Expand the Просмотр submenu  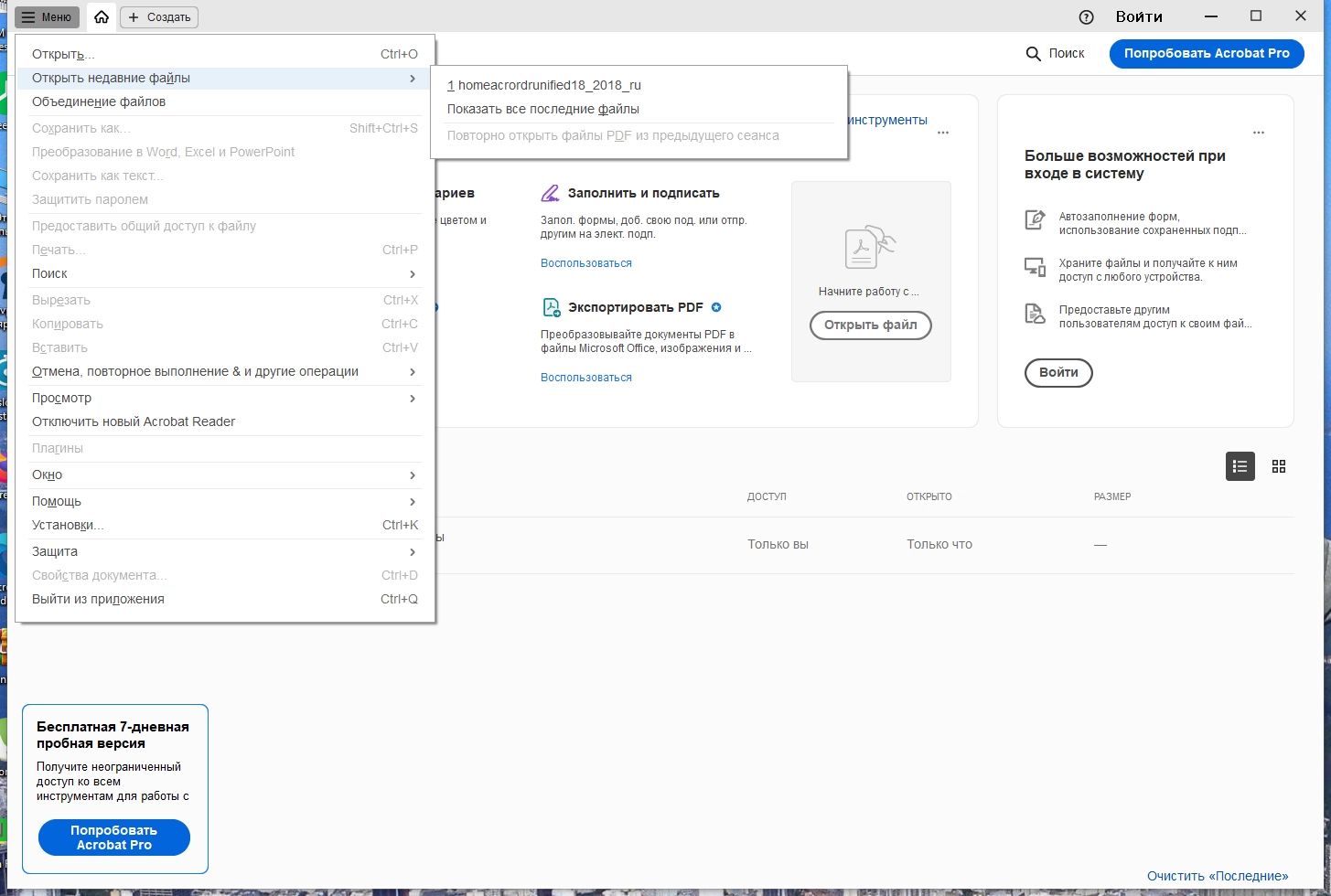point(225,398)
